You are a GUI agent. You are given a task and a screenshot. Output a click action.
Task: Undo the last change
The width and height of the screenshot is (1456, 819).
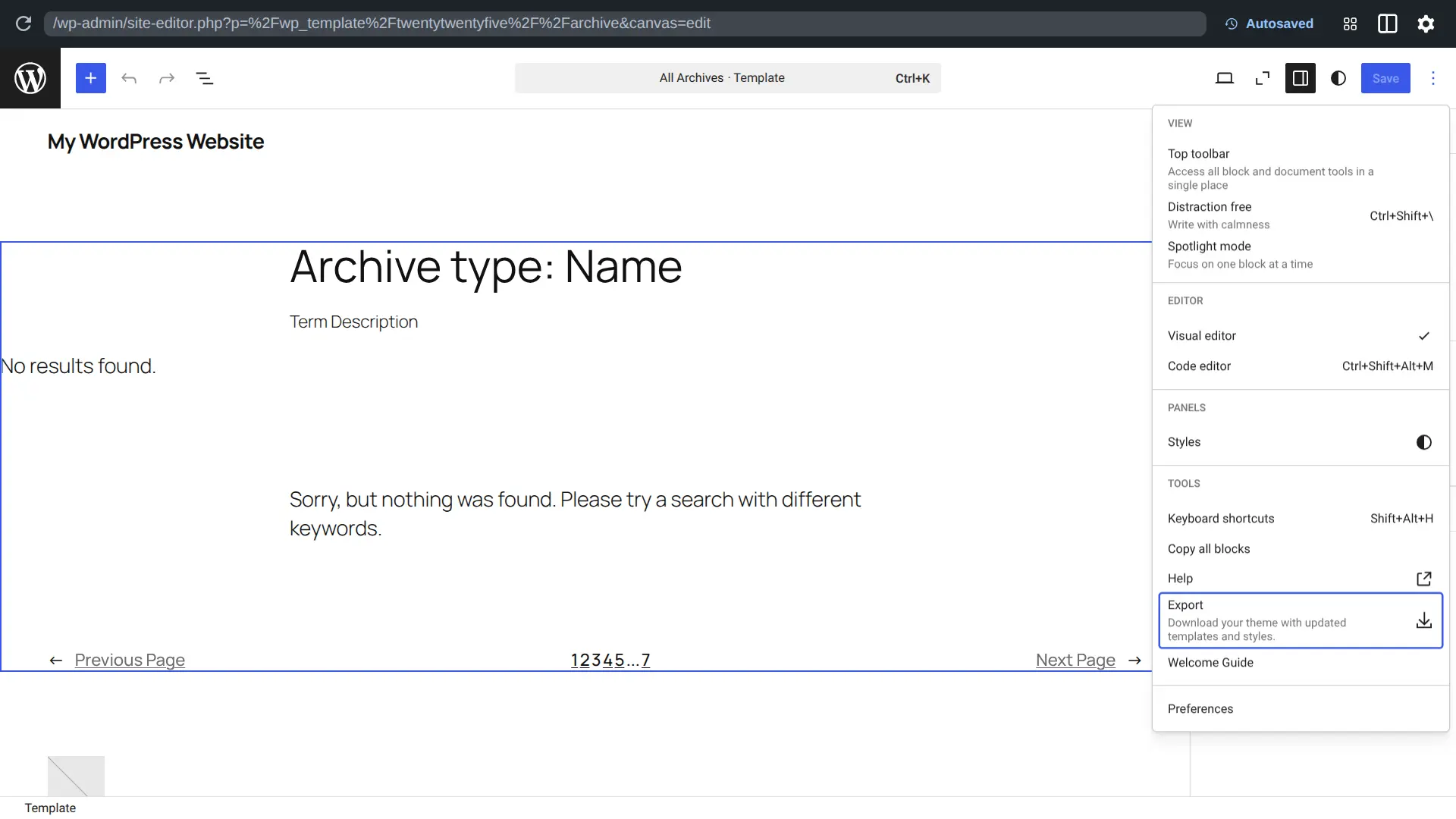point(129,78)
